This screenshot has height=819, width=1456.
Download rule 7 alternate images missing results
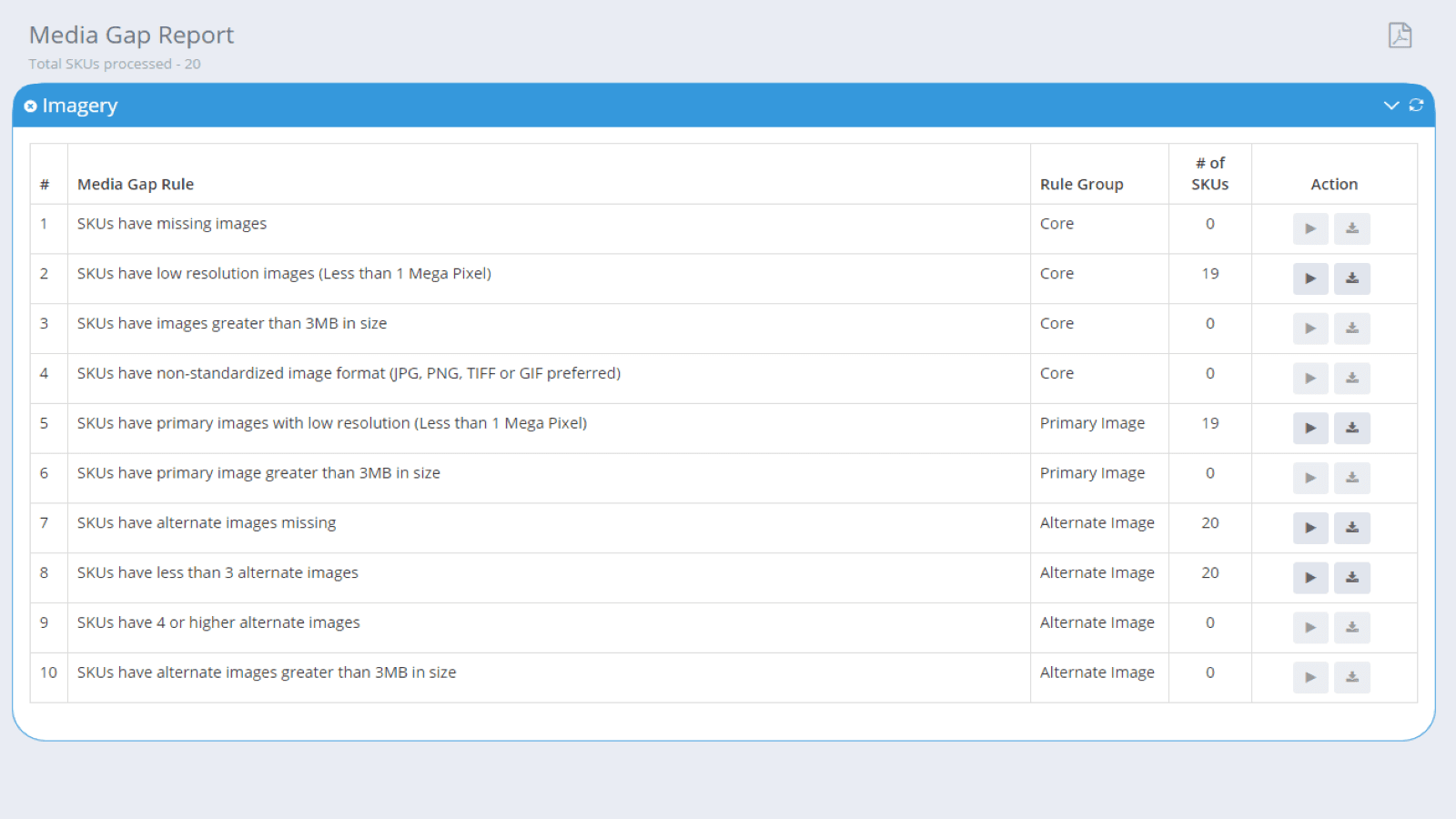1352,528
